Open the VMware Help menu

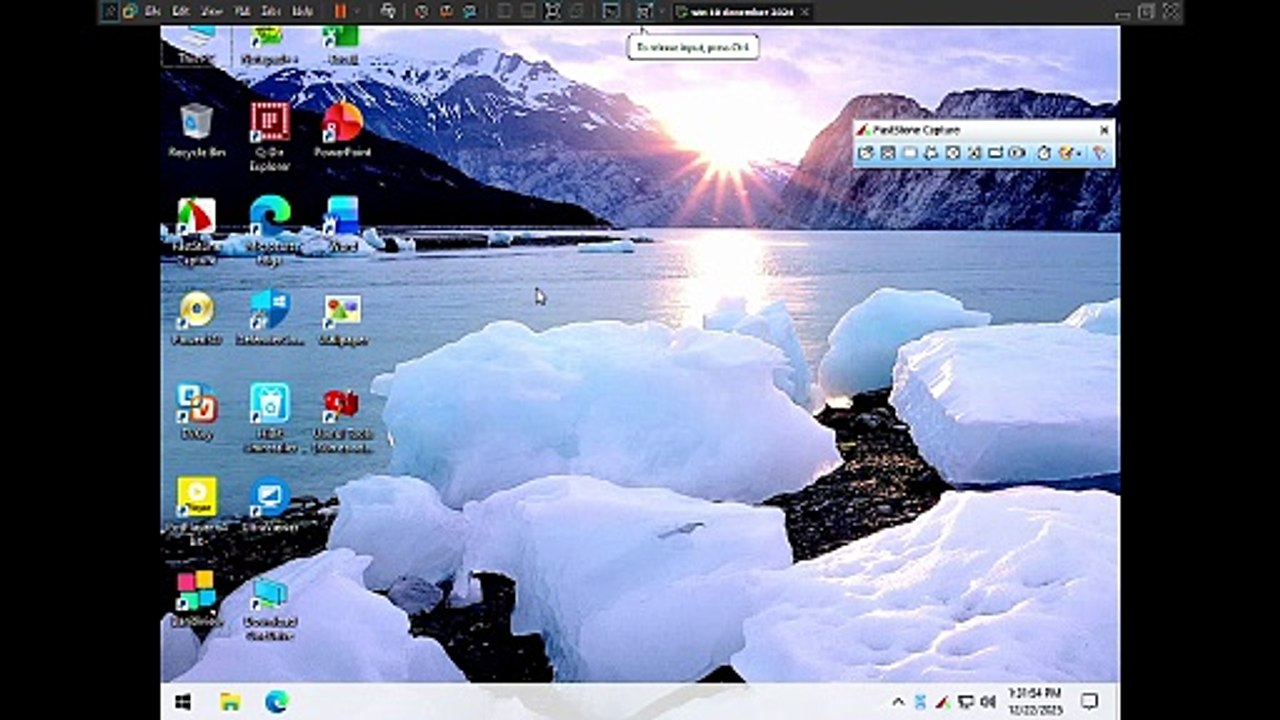click(x=302, y=11)
